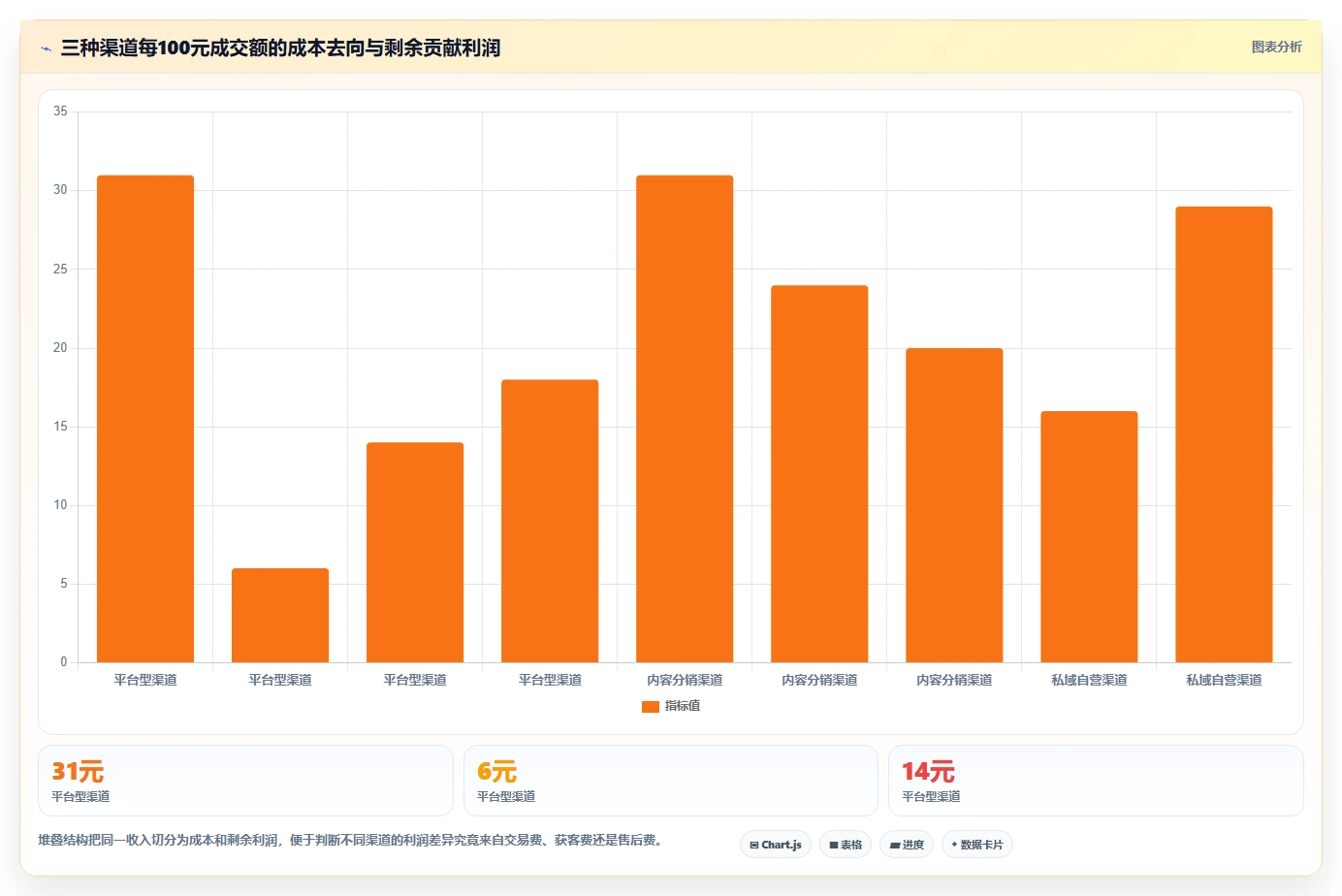Click the y-axis tick label 30
This screenshot has width=1342, height=896.
(60, 190)
